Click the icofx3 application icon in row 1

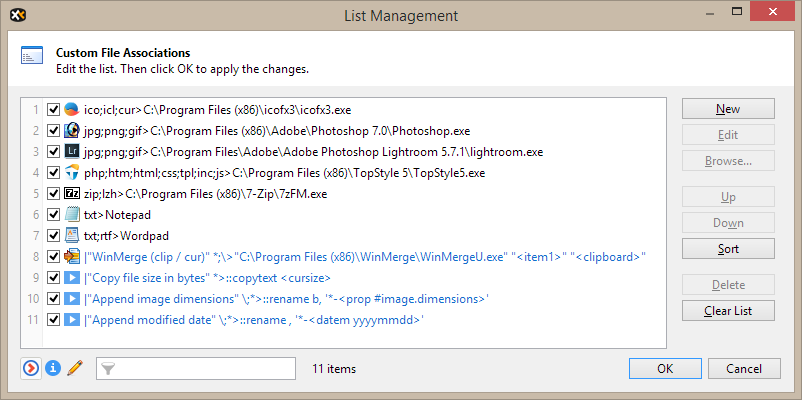click(72, 109)
